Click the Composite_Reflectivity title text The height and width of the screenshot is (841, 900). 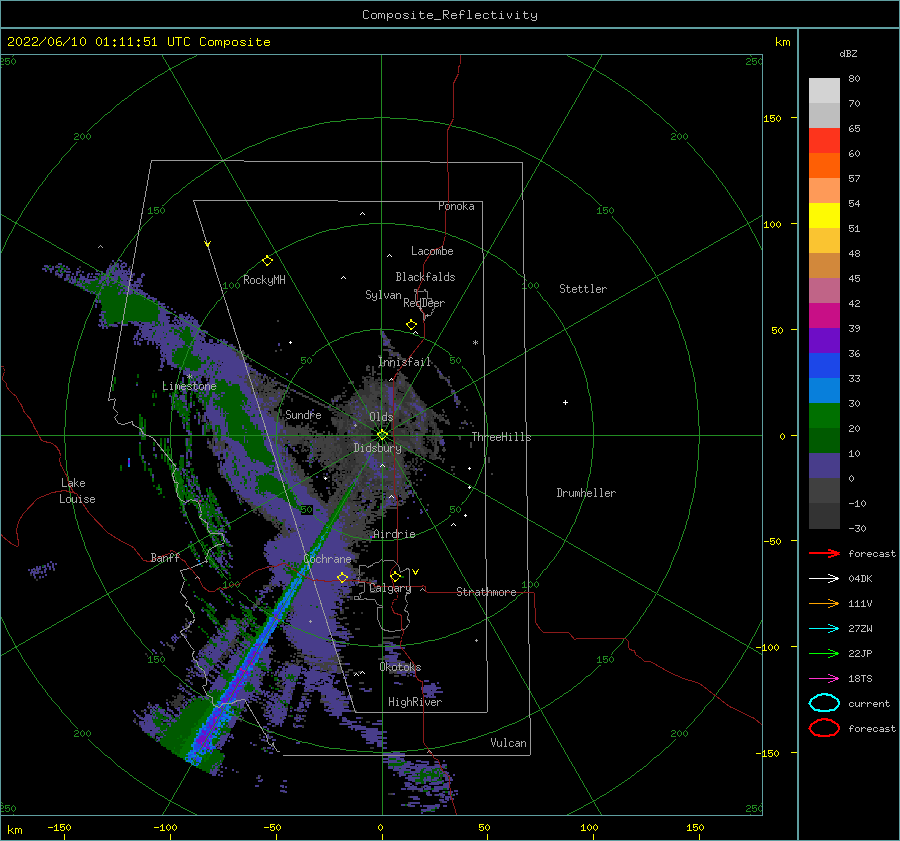click(x=449, y=15)
